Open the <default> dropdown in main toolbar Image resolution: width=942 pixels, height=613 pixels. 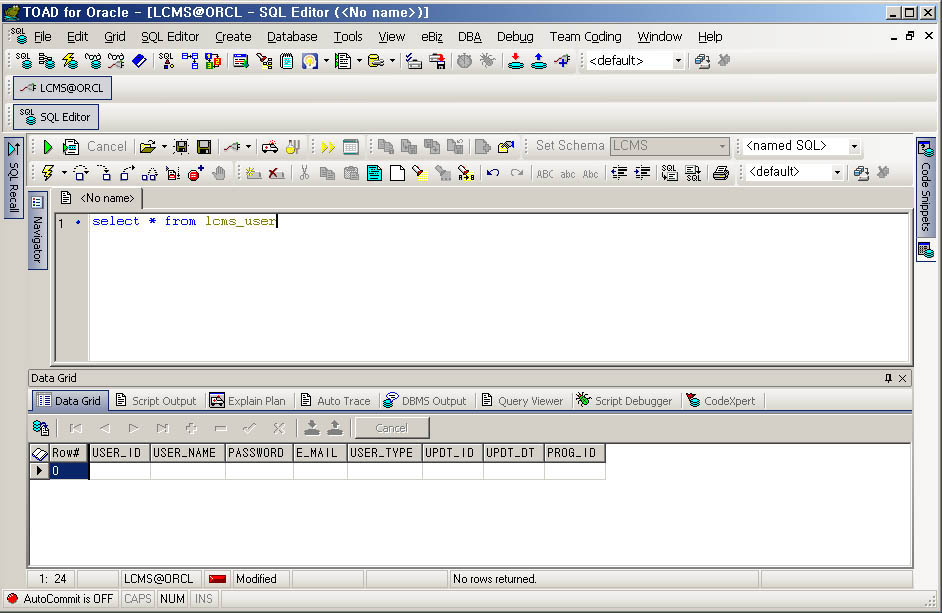pos(678,61)
